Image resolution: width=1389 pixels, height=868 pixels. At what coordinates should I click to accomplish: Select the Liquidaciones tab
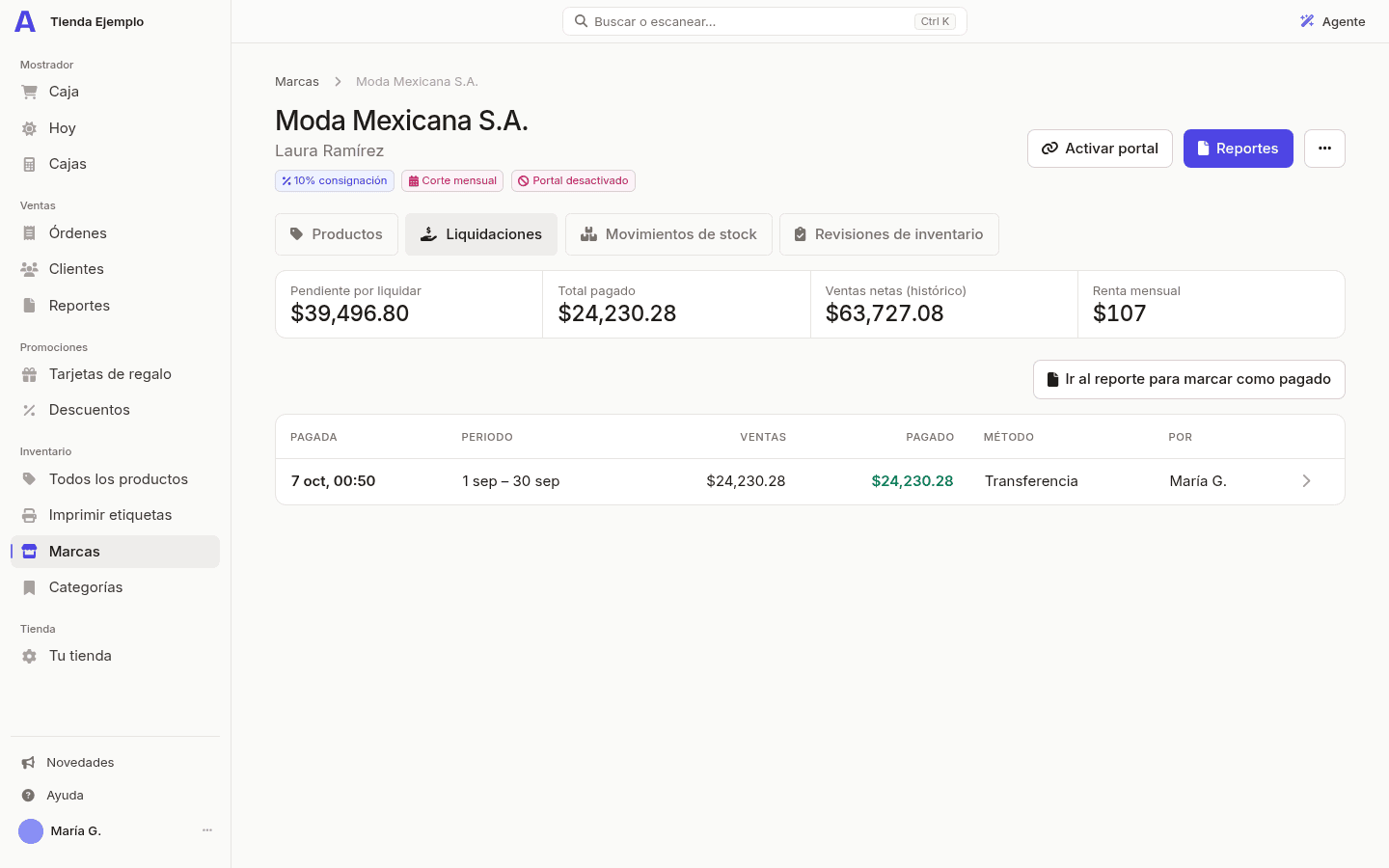point(481,234)
